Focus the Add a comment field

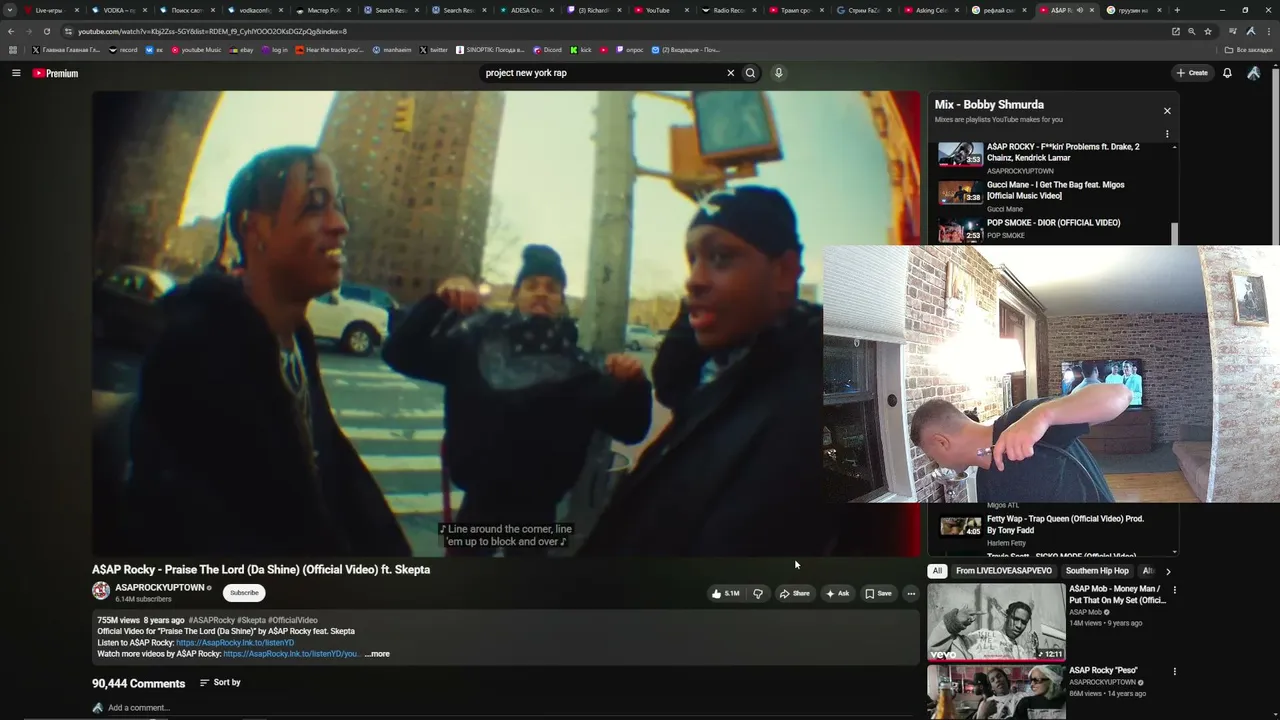tap(139, 708)
